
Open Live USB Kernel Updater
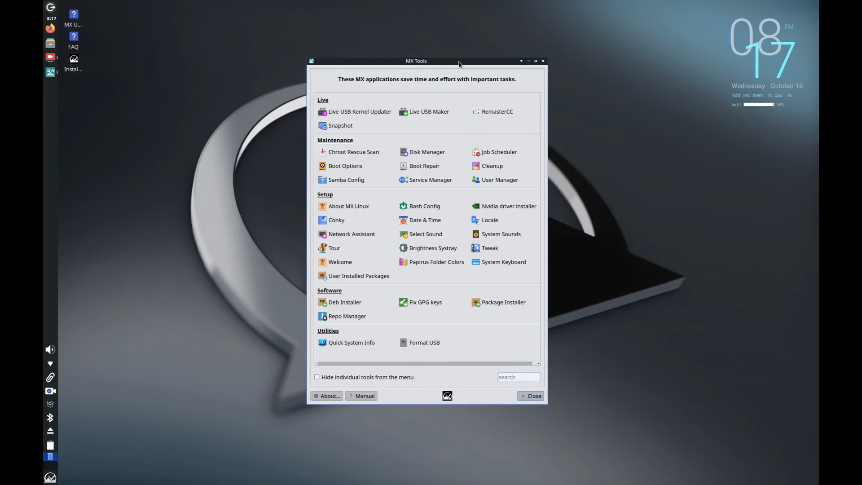(354, 112)
